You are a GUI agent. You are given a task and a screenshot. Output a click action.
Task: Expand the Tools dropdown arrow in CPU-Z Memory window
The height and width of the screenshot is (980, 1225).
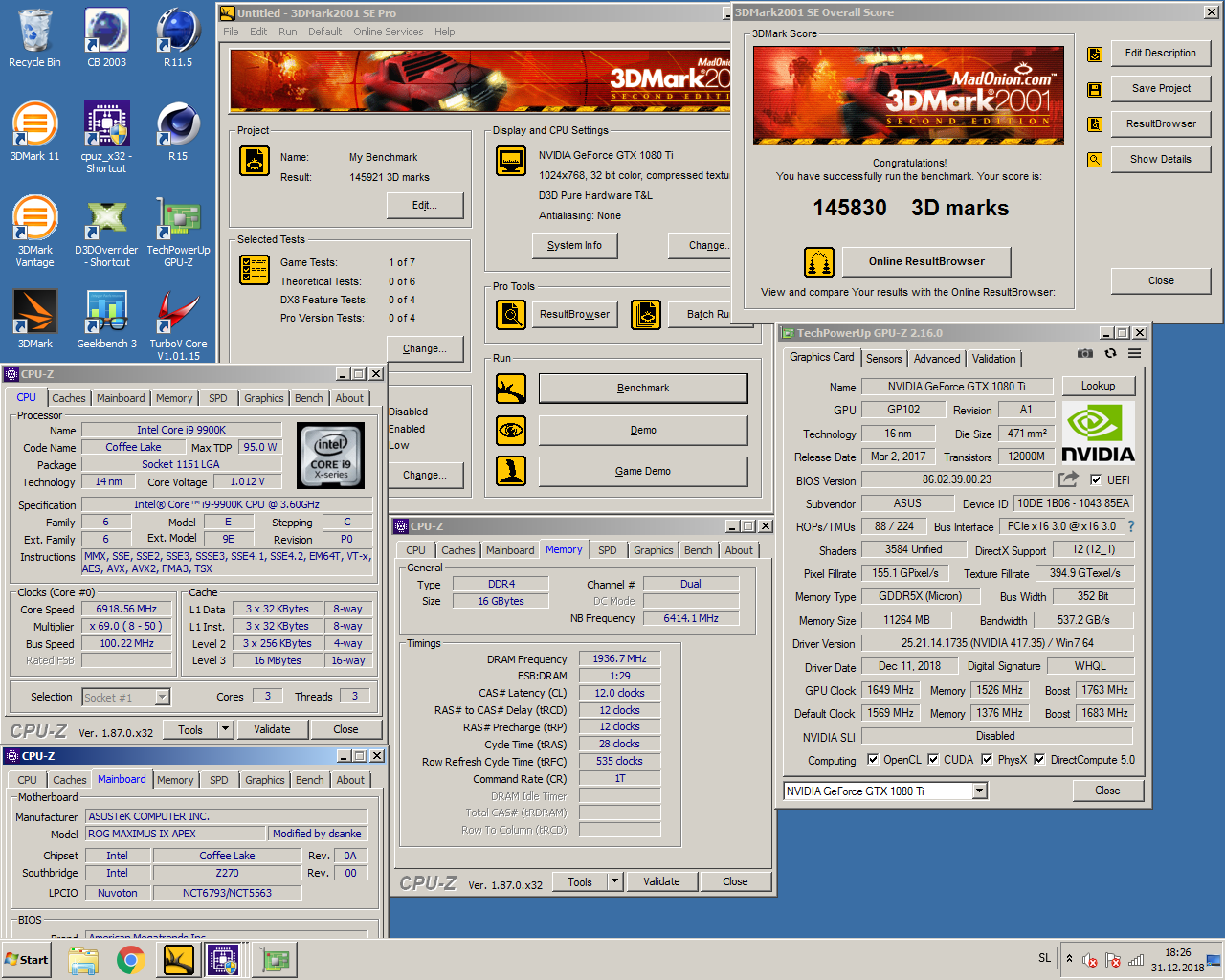point(615,881)
